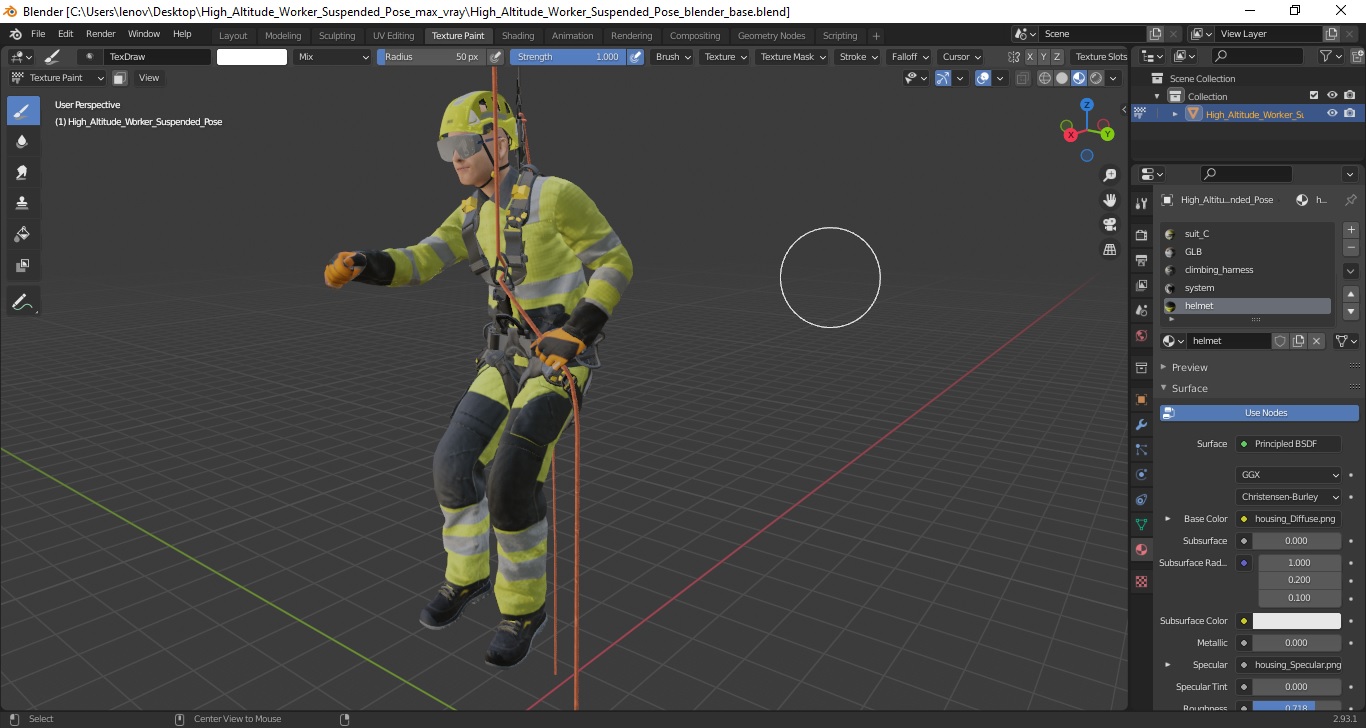Open the Texture Paint mode dropdown
The image size is (1366, 728).
(x=57, y=78)
